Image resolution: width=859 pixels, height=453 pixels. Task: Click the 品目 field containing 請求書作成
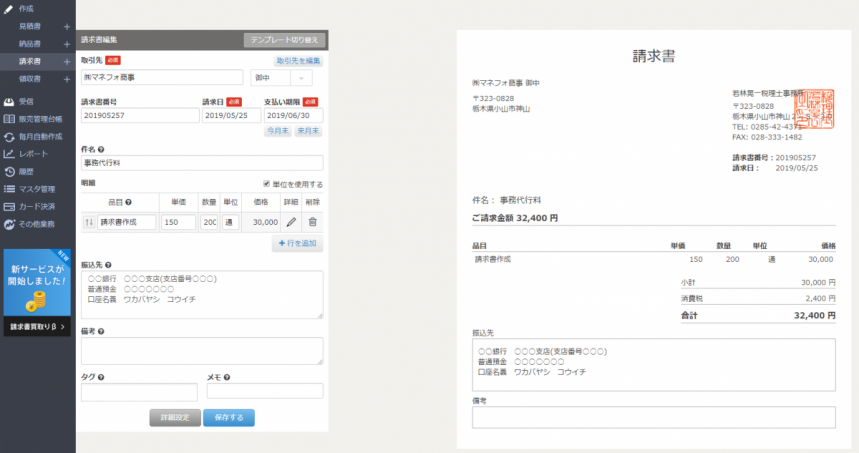pos(127,222)
